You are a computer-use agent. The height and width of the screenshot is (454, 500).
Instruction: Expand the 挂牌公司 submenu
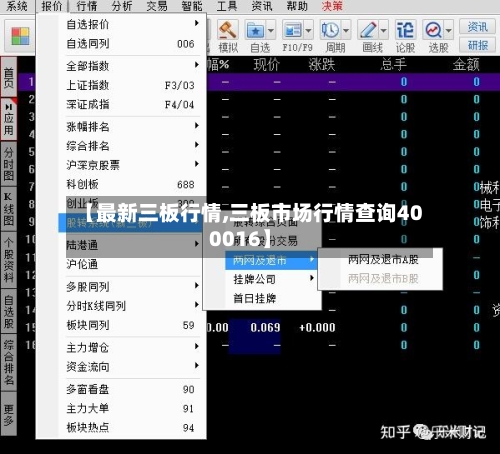271,279
